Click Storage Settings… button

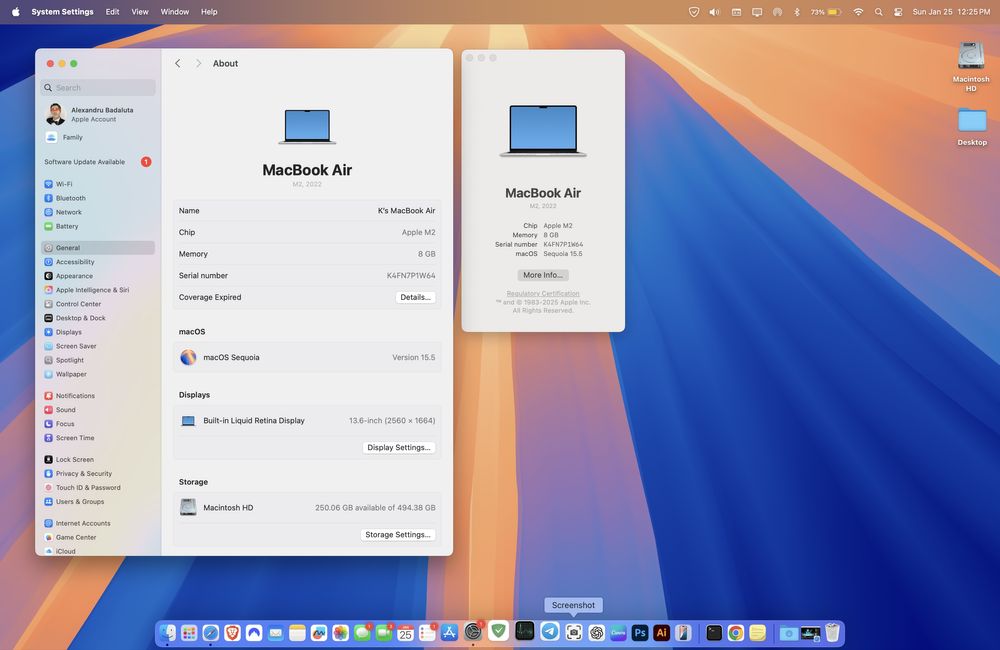click(398, 535)
